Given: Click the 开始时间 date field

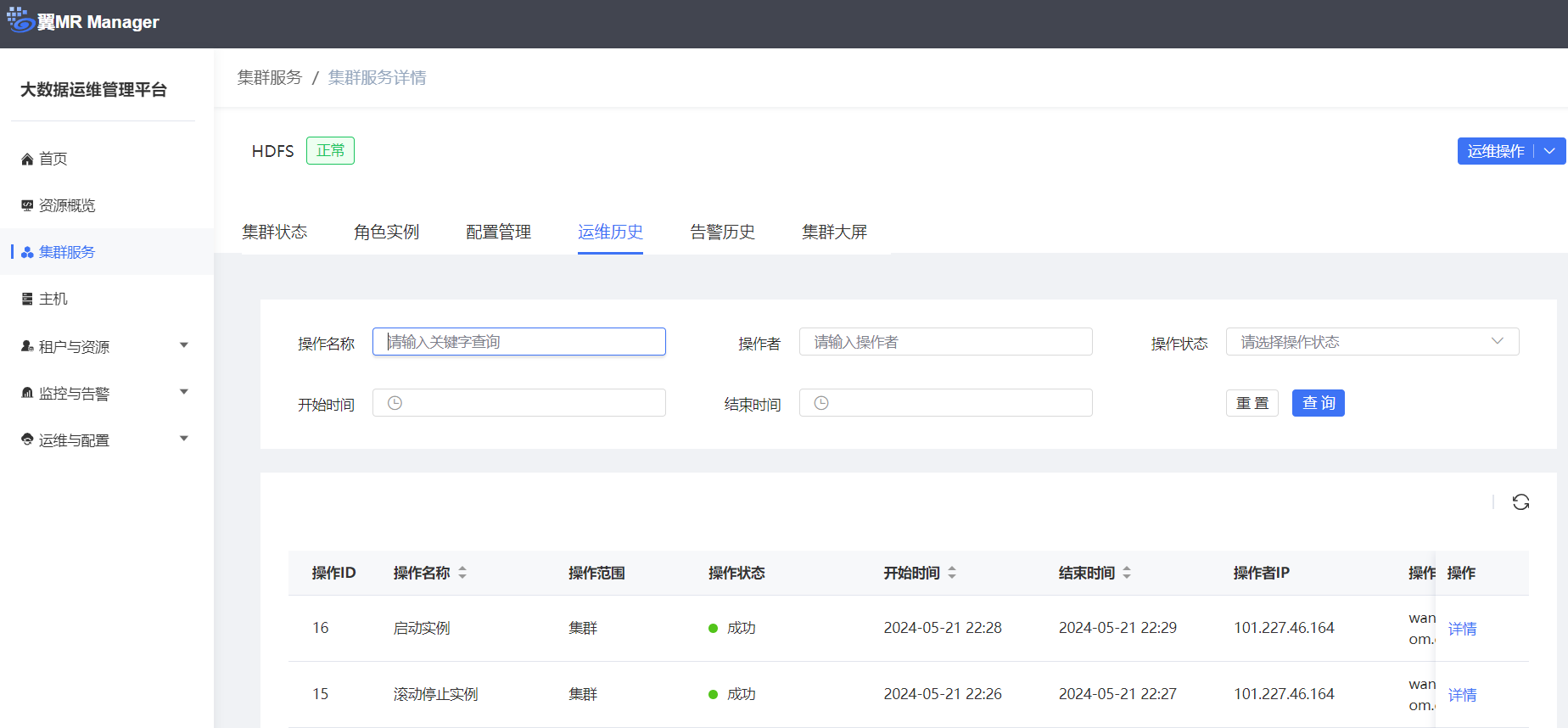Looking at the screenshot, I should pos(519,403).
